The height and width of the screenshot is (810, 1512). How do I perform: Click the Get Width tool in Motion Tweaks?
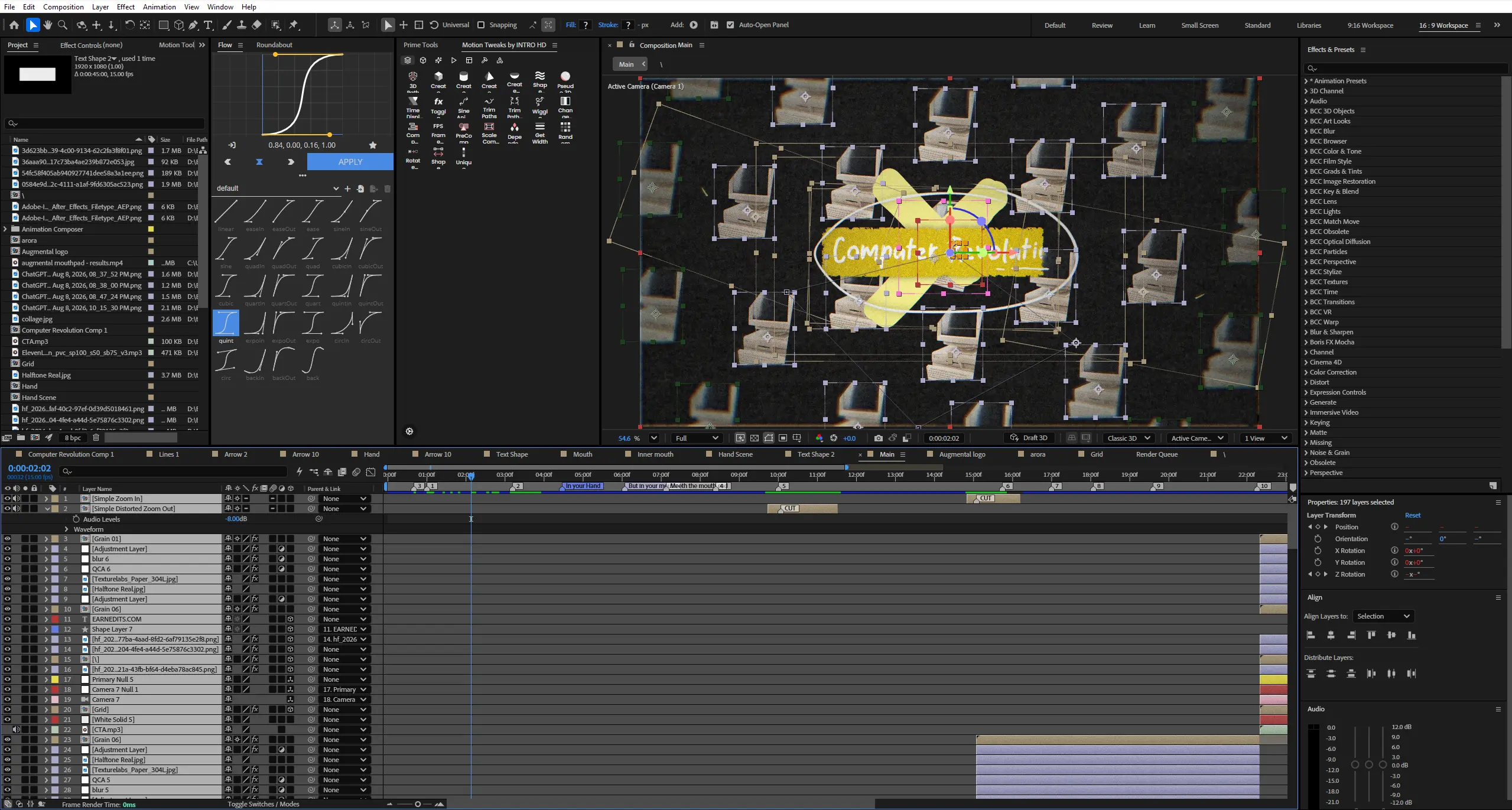click(x=540, y=133)
